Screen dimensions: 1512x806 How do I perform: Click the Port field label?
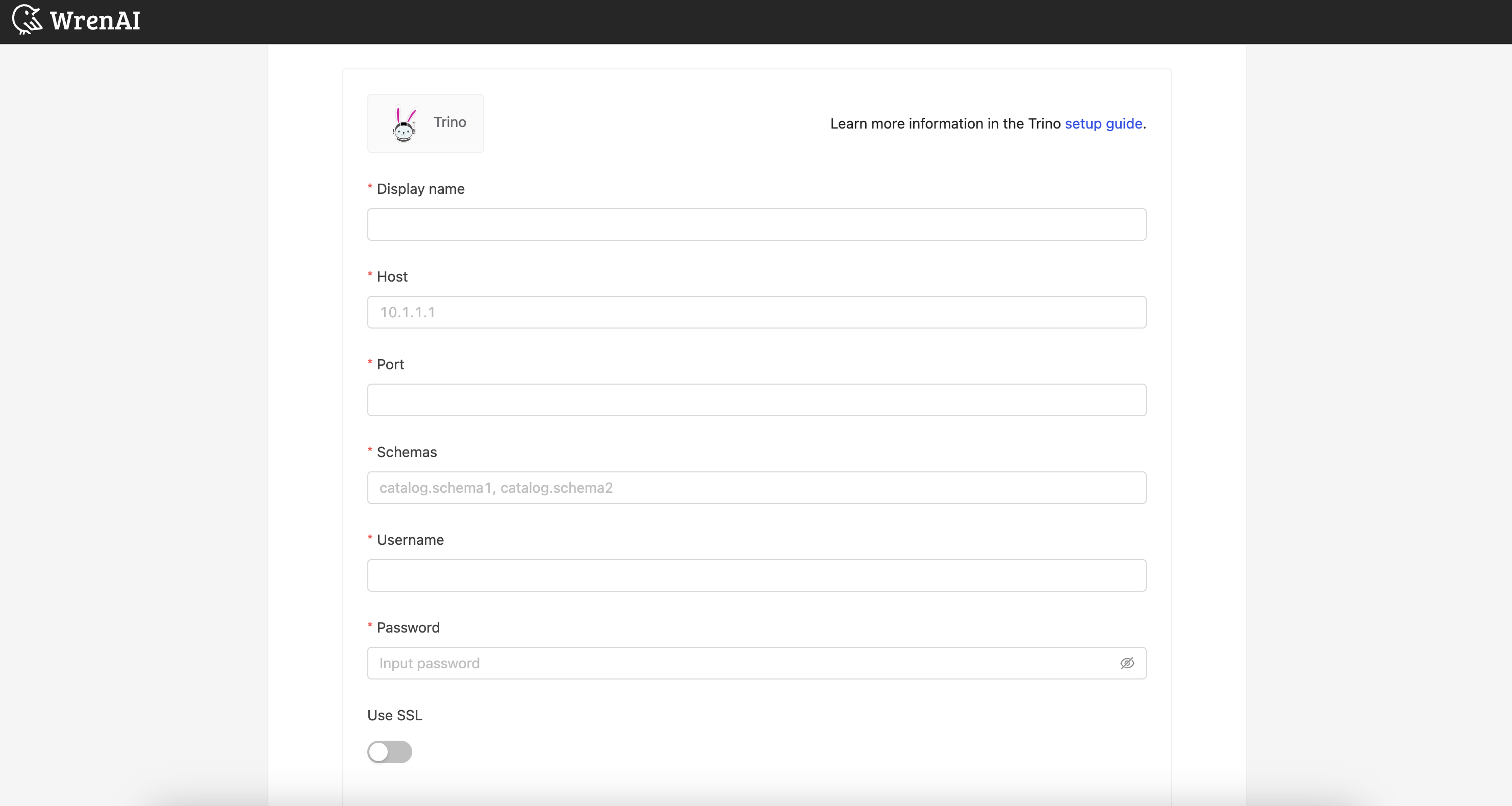click(390, 365)
